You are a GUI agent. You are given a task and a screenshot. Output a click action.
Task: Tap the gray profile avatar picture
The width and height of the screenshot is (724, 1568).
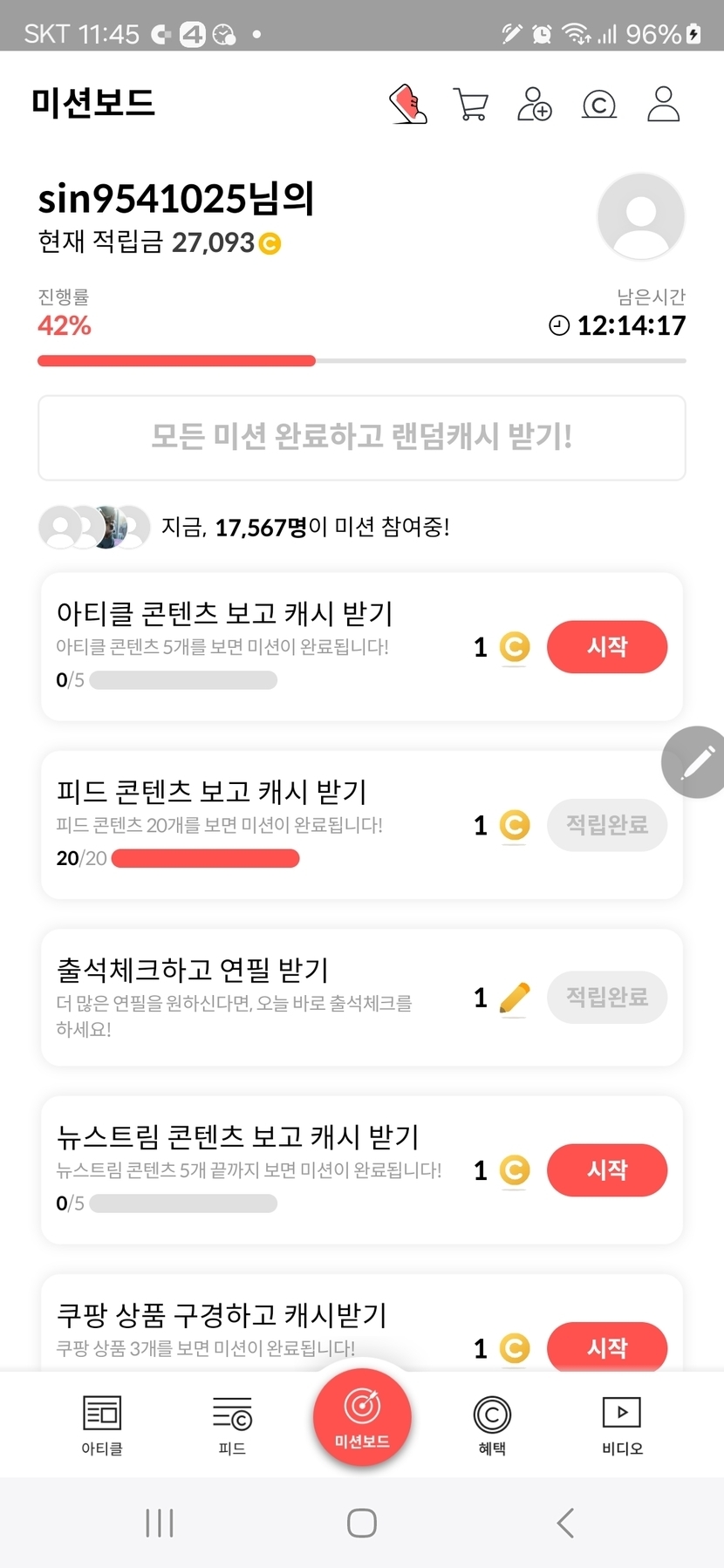pyautogui.click(x=640, y=216)
